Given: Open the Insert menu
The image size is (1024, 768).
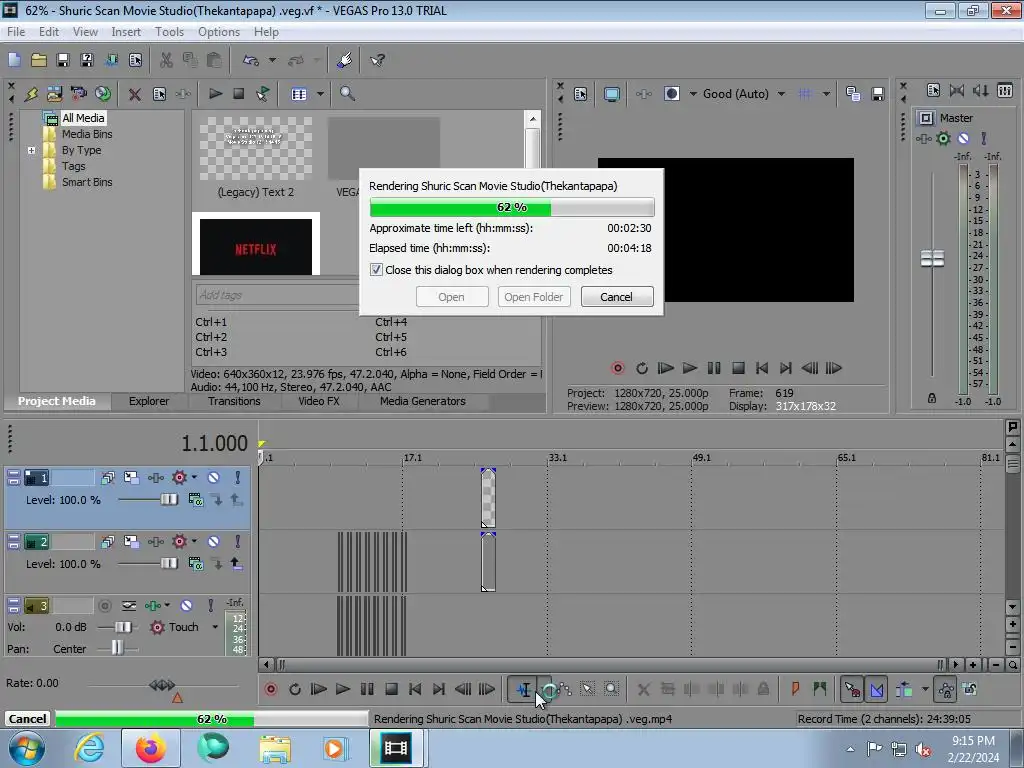Looking at the screenshot, I should coord(126,31).
